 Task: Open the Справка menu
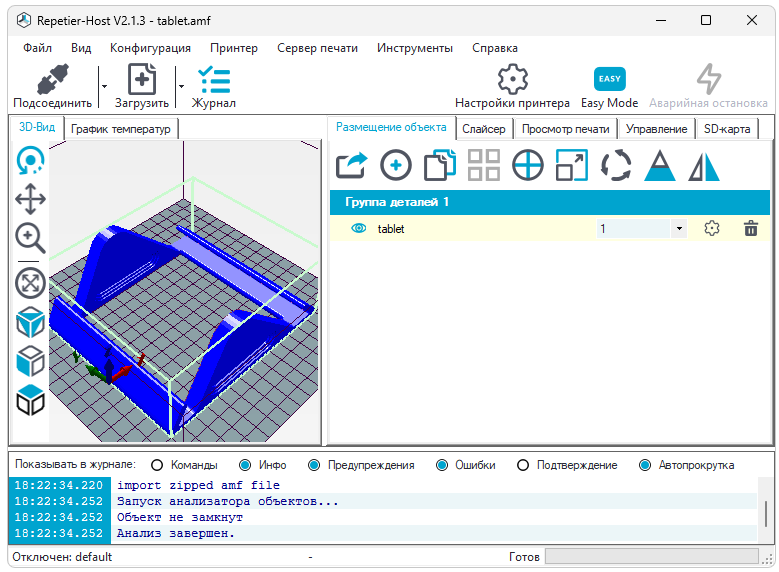pyautogui.click(x=495, y=48)
